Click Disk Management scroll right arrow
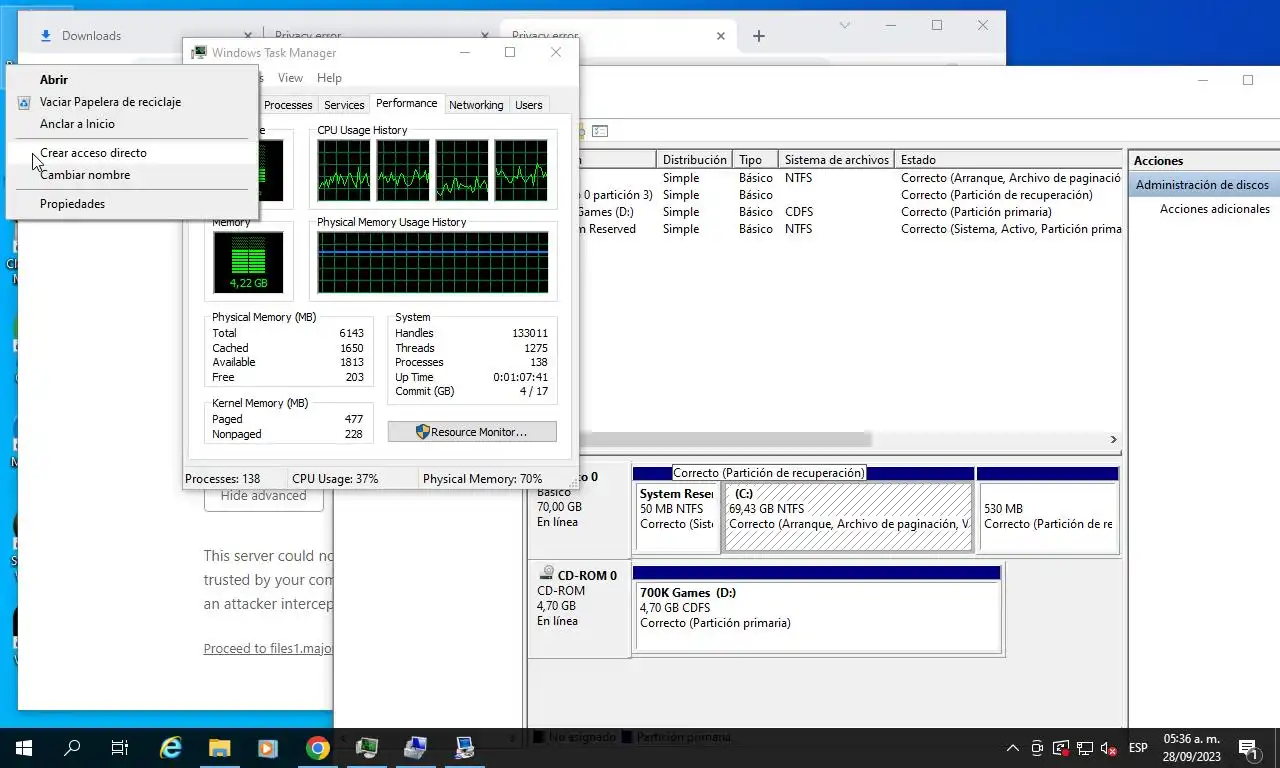 [1113, 439]
